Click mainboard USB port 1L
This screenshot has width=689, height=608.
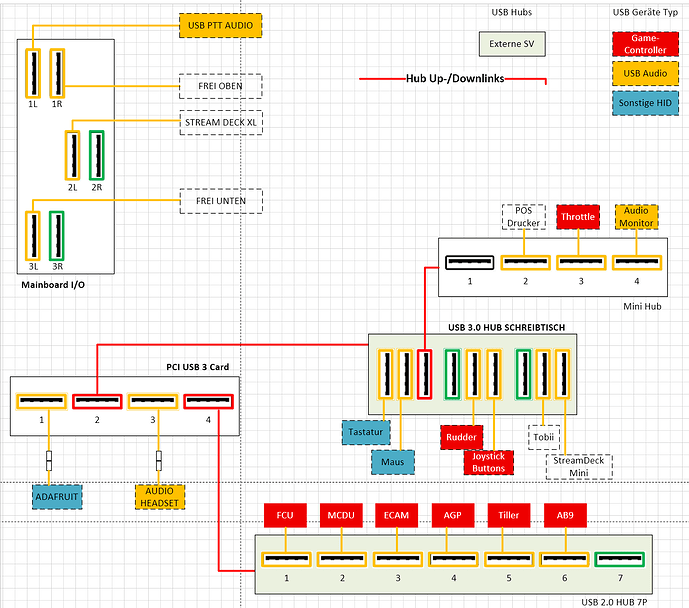(33, 73)
